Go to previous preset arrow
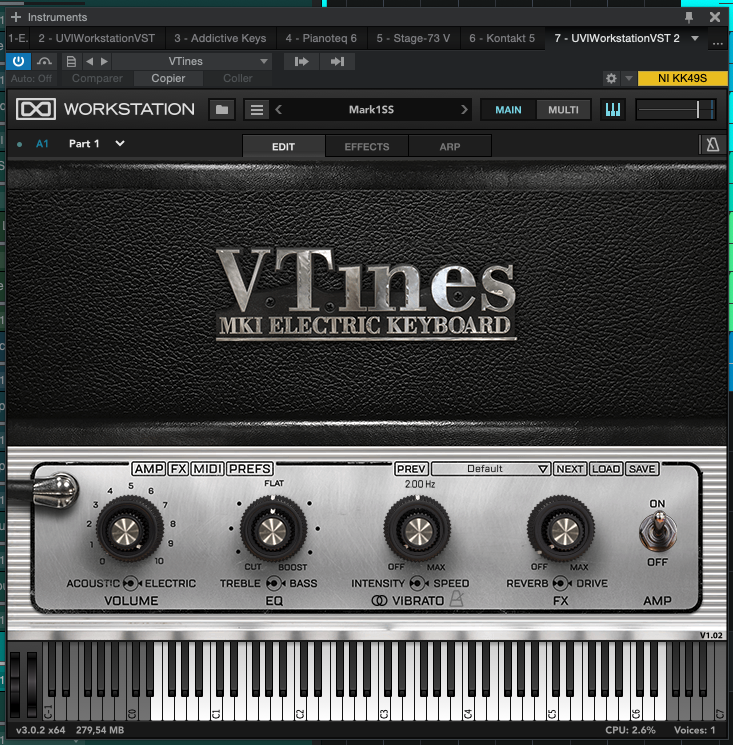 click(89, 61)
